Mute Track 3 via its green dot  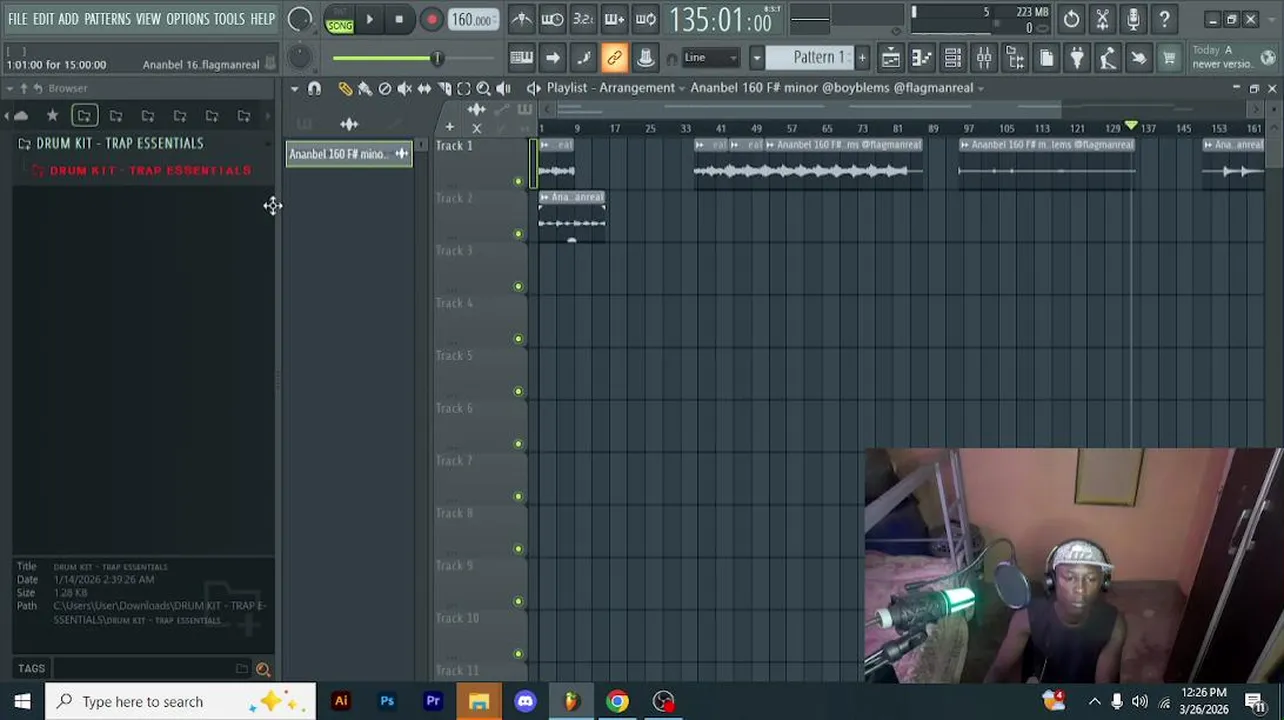coord(518,287)
